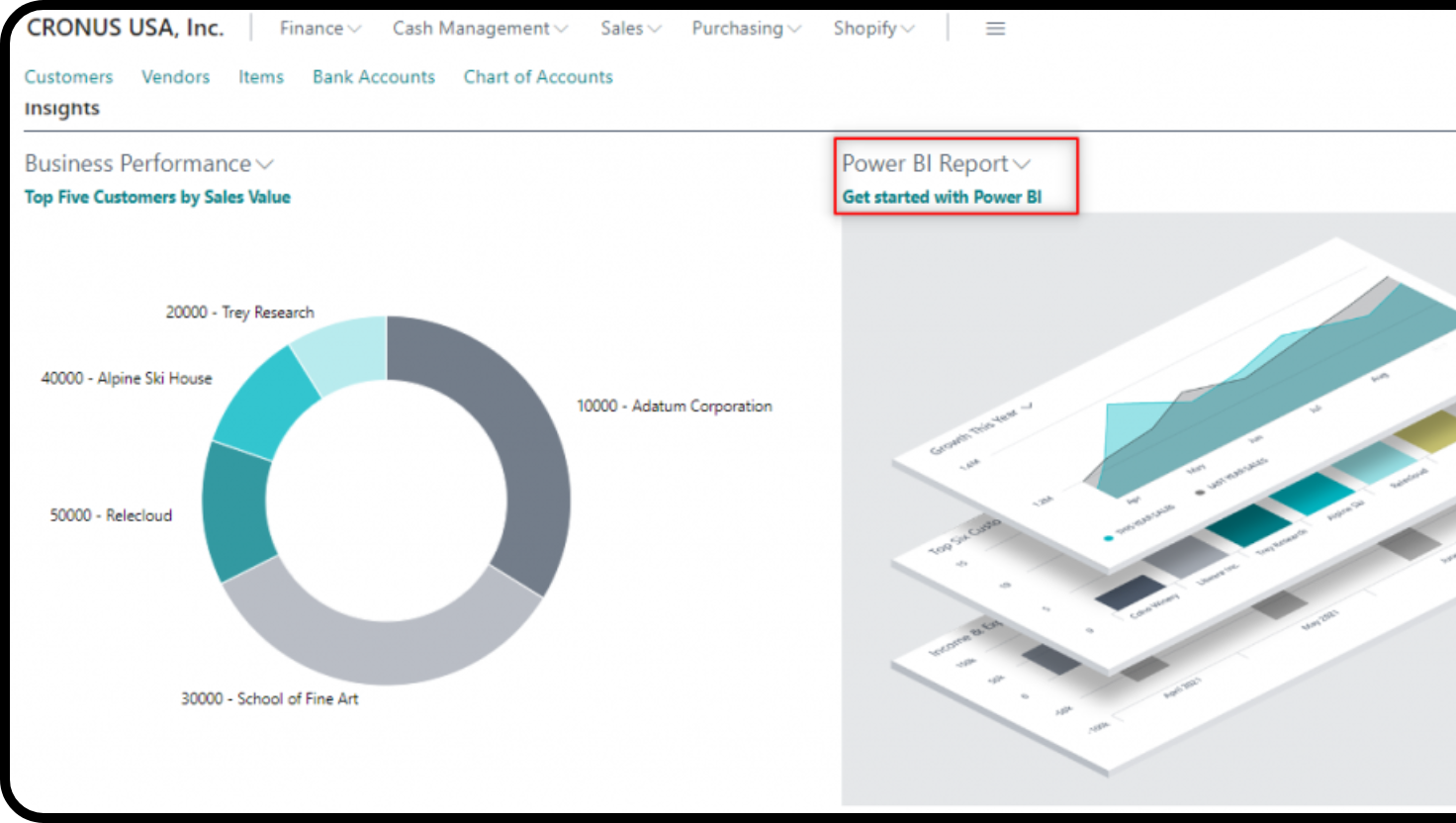Open the Shopify menu
Image resolution: width=1456 pixels, height=823 pixels.
tap(873, 29)
